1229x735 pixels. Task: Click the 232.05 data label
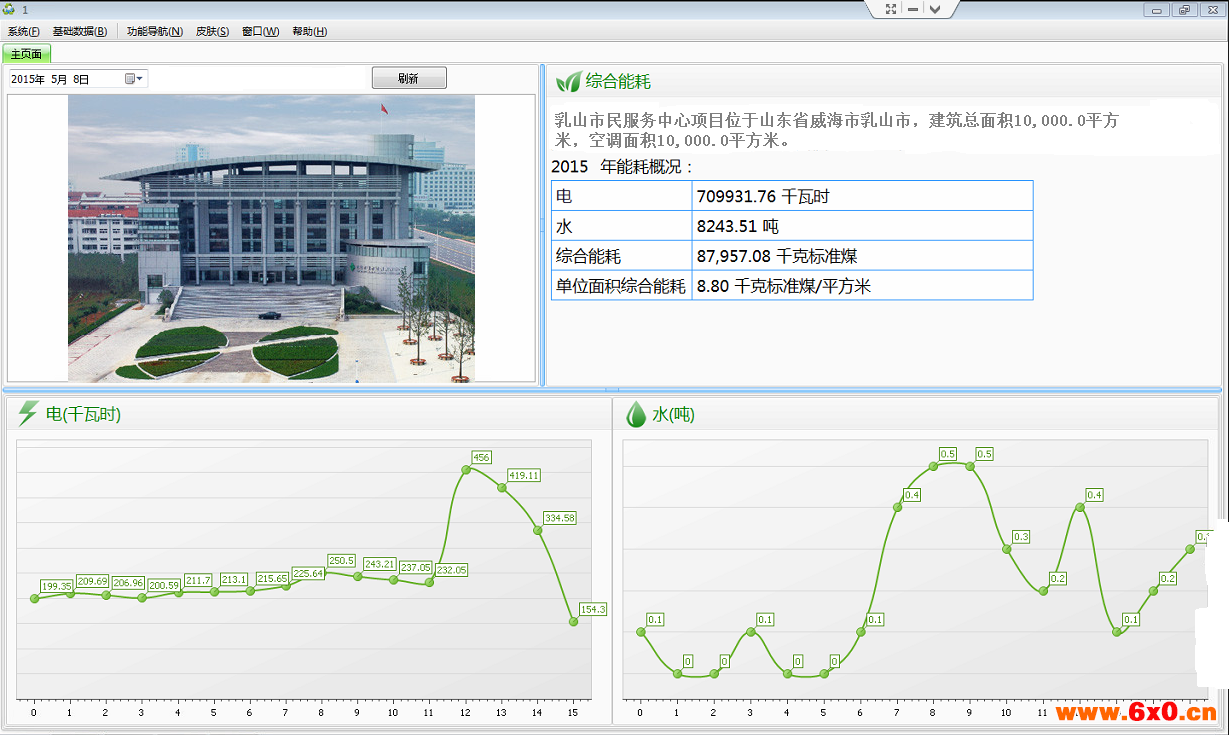click(452, 569)
